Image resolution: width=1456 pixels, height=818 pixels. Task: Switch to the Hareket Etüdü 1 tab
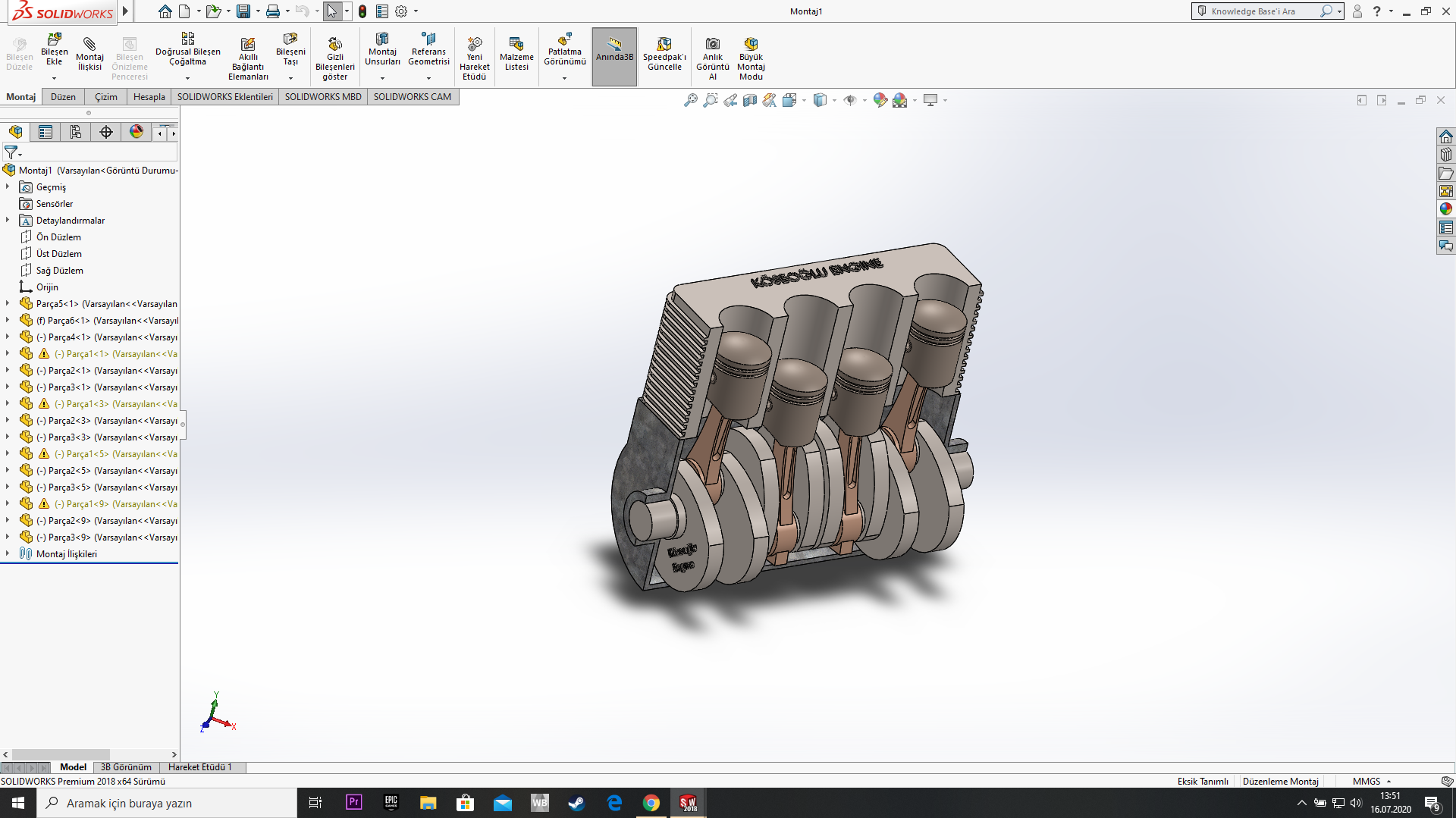tap(199, 767)
